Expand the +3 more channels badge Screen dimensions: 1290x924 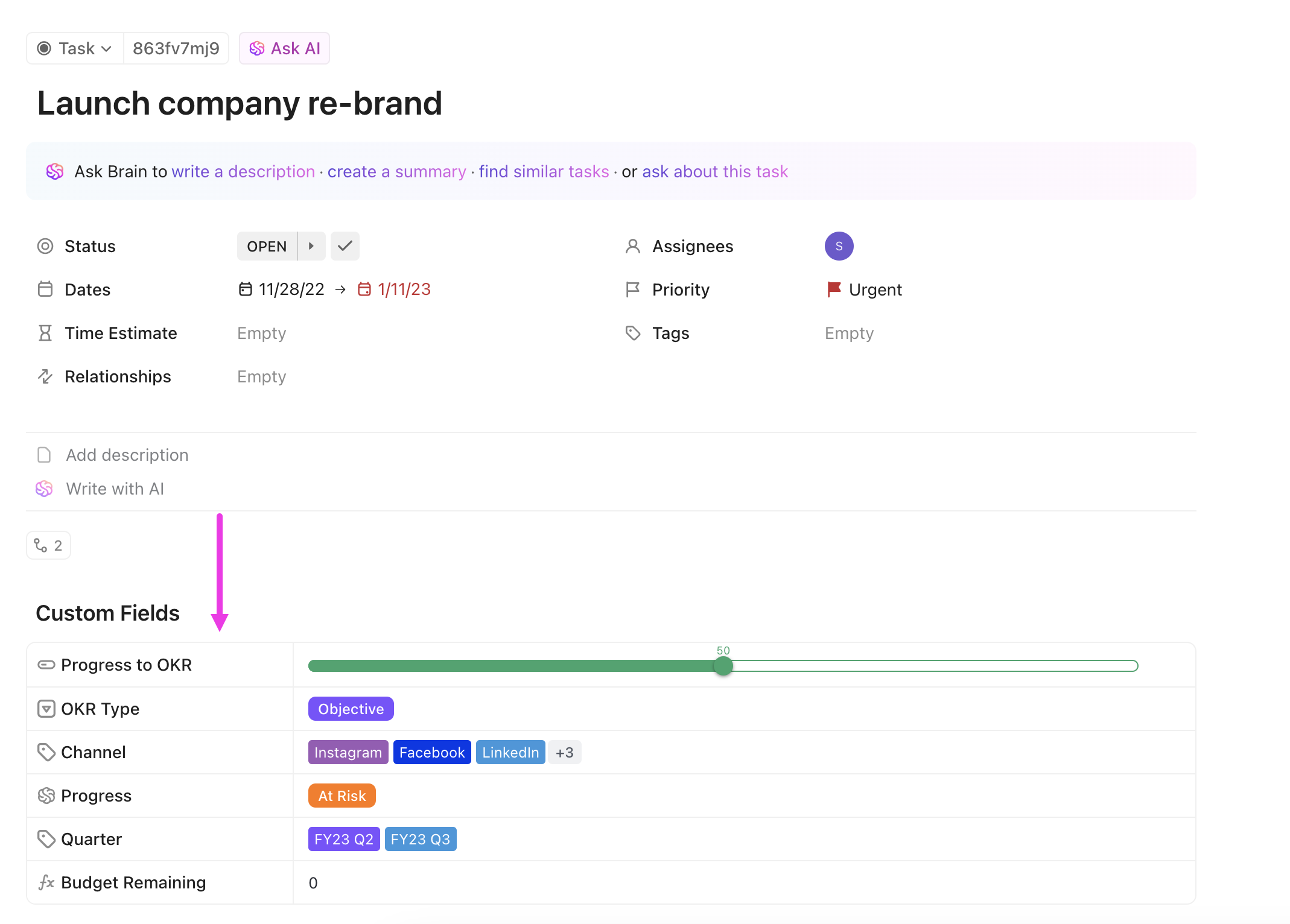pos(565,752)
